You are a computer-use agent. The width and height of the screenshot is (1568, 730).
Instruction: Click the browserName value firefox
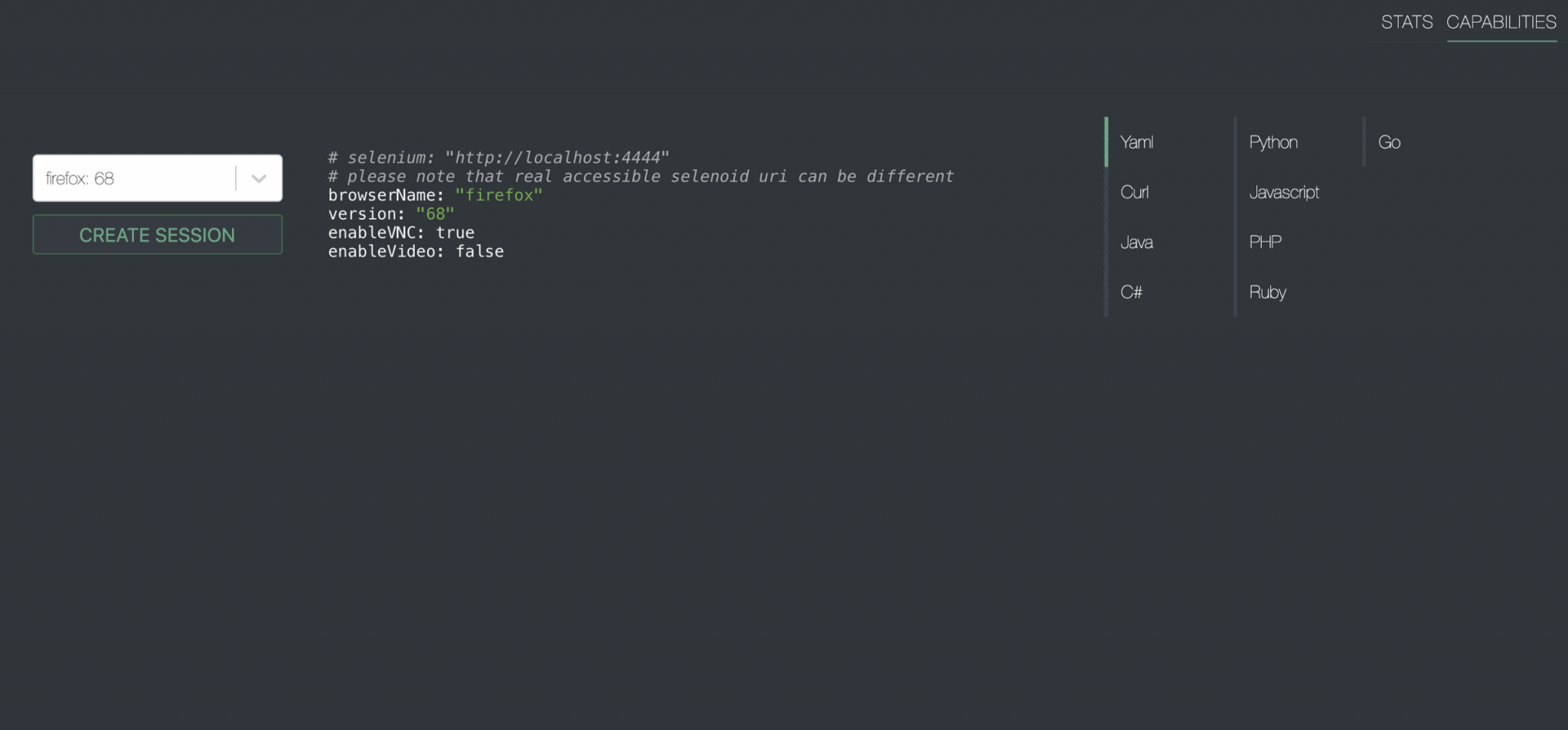498,194
